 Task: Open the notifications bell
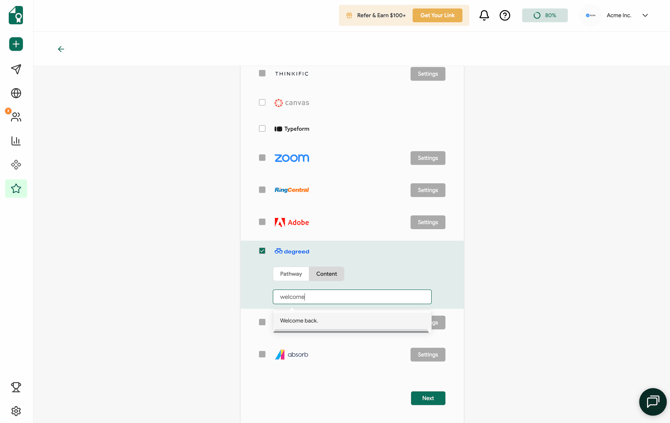(484, 15)
